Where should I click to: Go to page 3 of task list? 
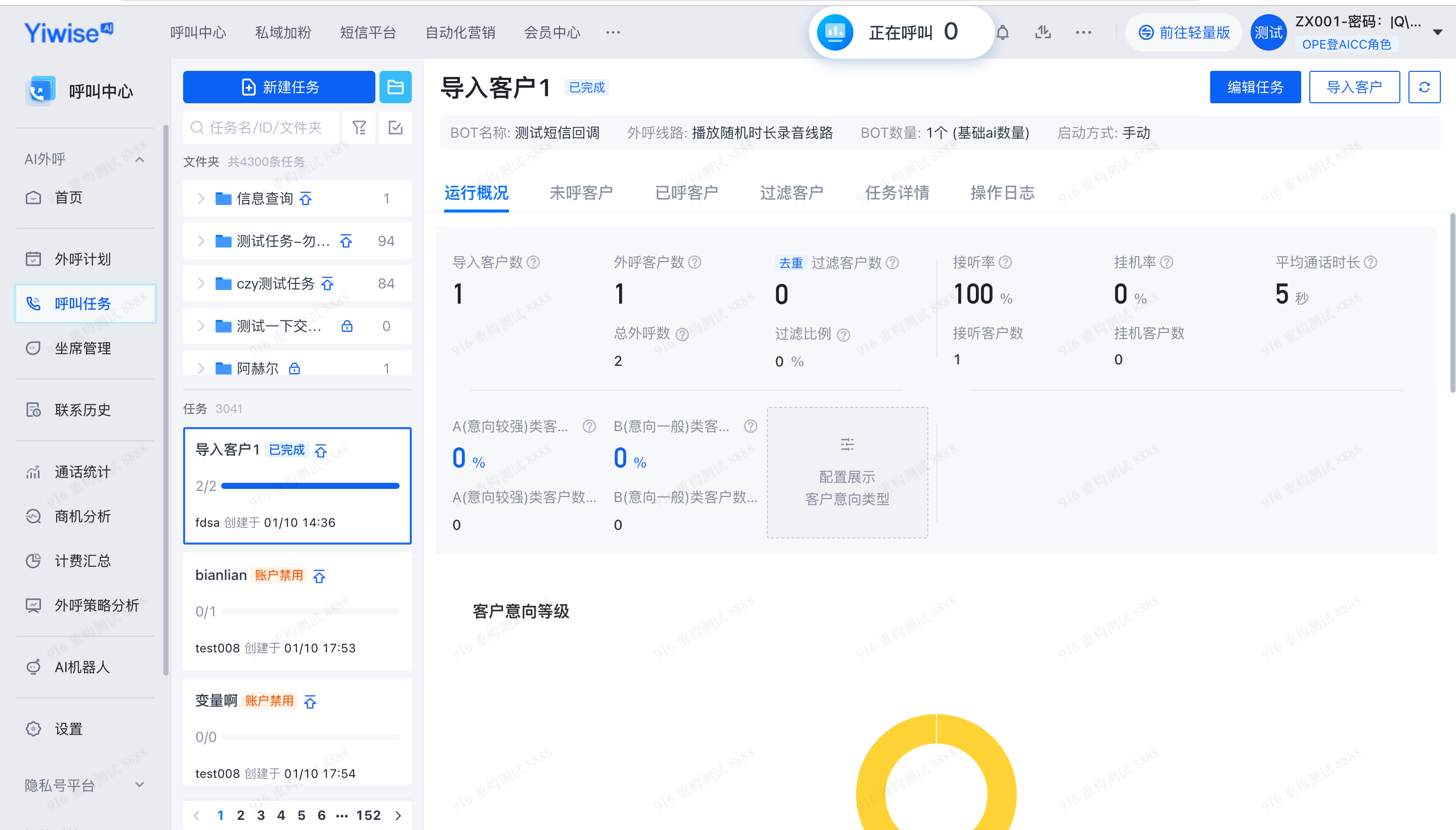click(x=261, y=815)
